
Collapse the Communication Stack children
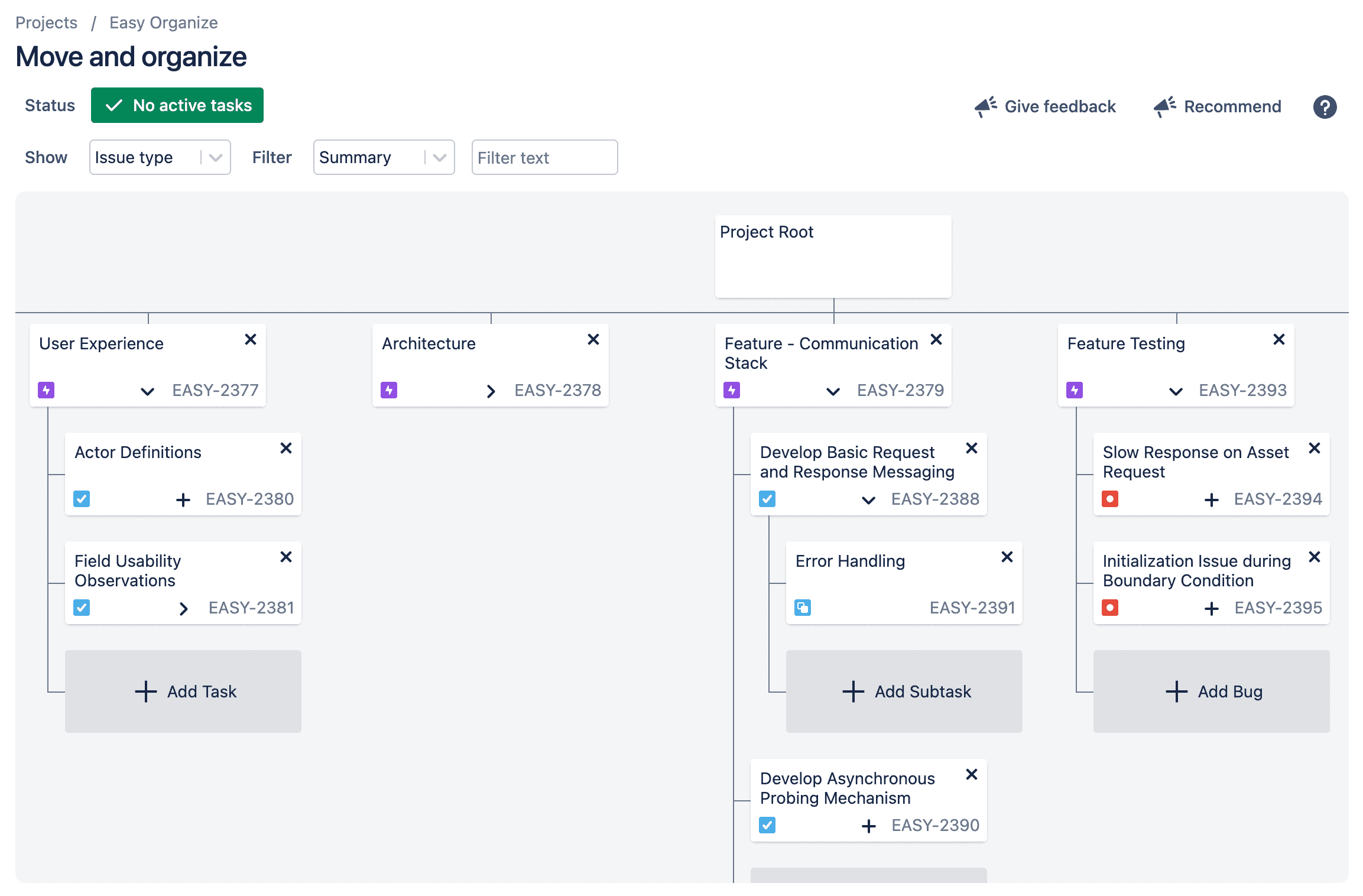click(833, 391)
